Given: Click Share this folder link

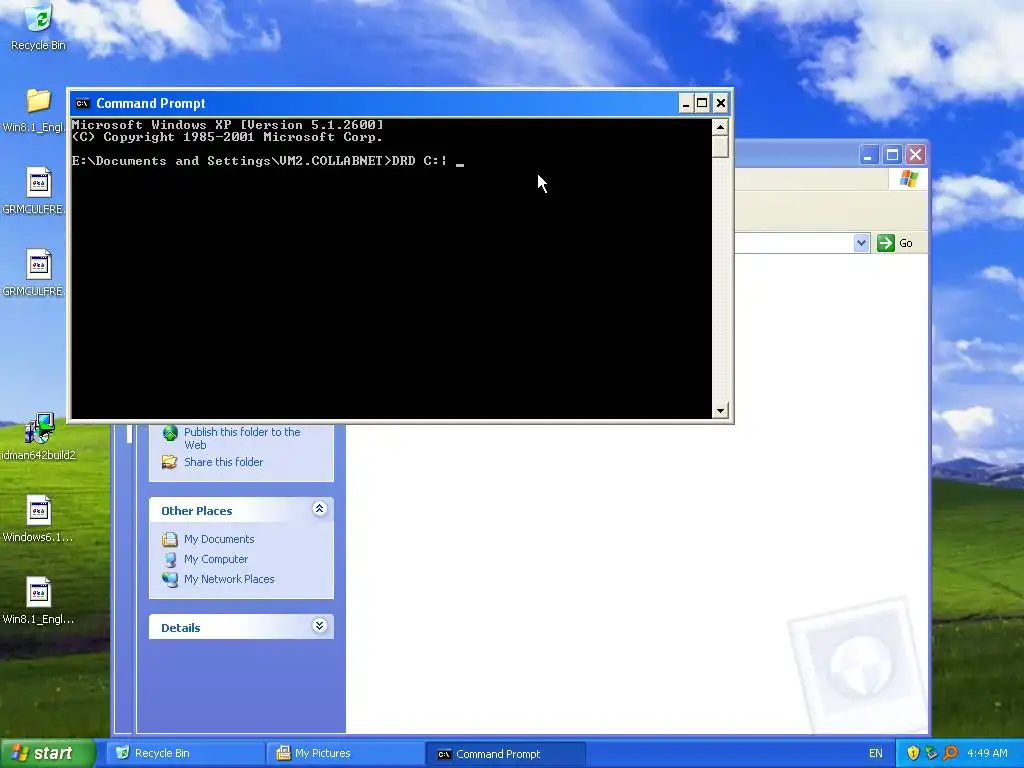Looking at the screenshot, I should coord(223,462).
